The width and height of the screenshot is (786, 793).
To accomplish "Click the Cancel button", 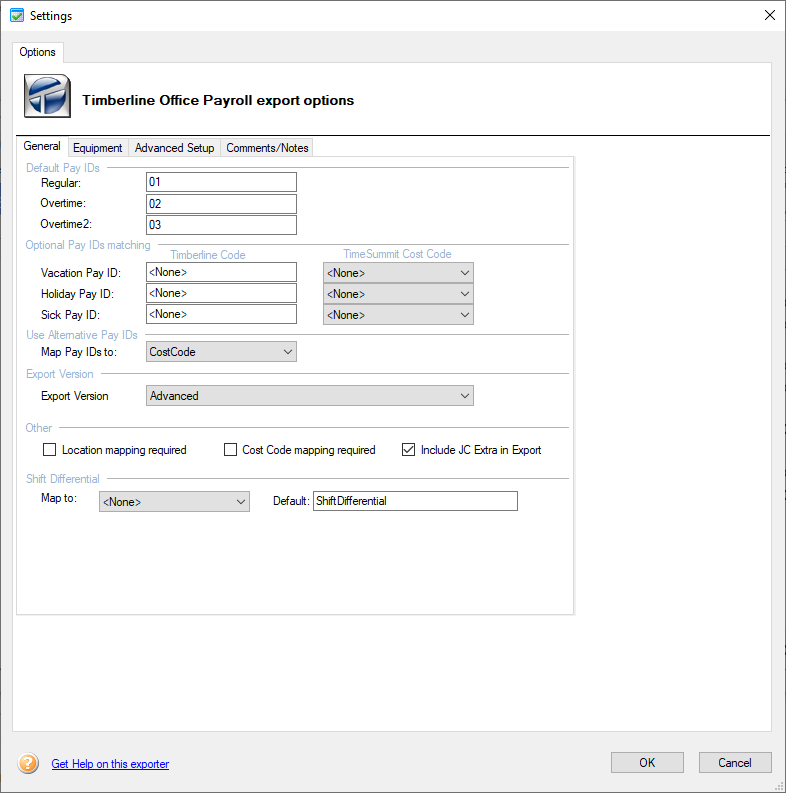I will pos(735,763).
